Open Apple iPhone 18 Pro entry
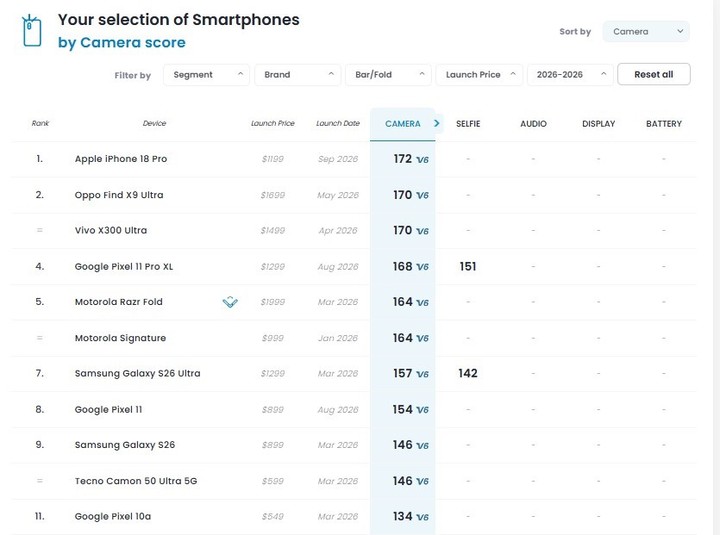This screenshot has height=535, width=720. (121, 159)
